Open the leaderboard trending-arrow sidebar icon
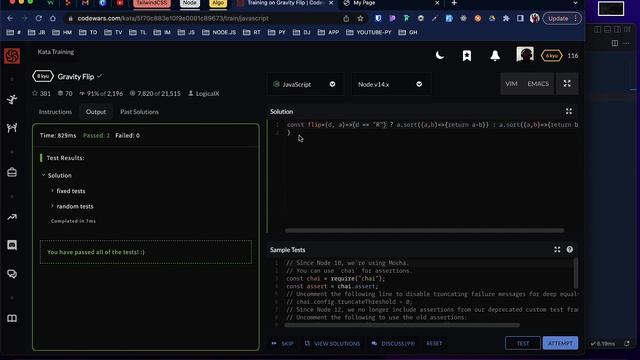This screenshot has width=640, height=360. [12, 217]
